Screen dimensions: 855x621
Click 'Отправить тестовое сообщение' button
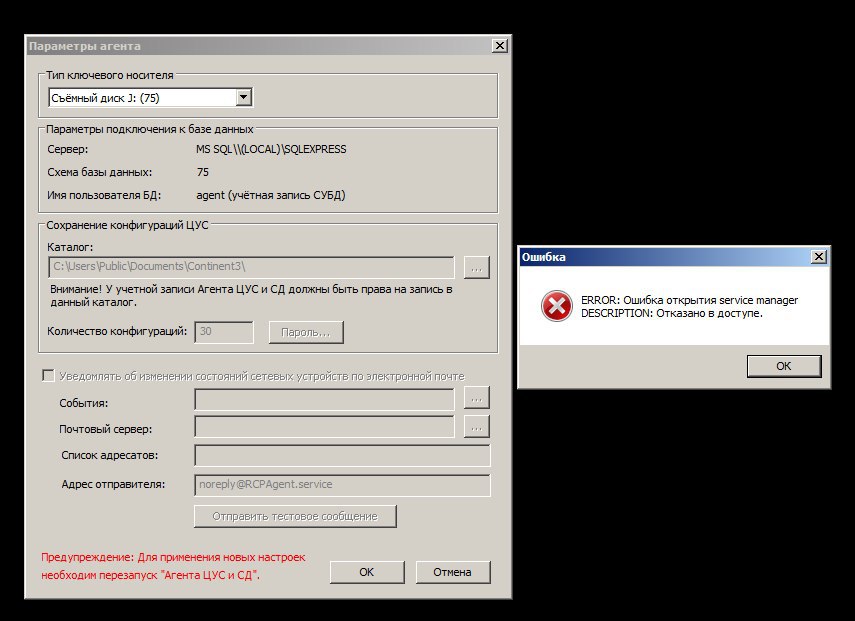tap(295, 516)
